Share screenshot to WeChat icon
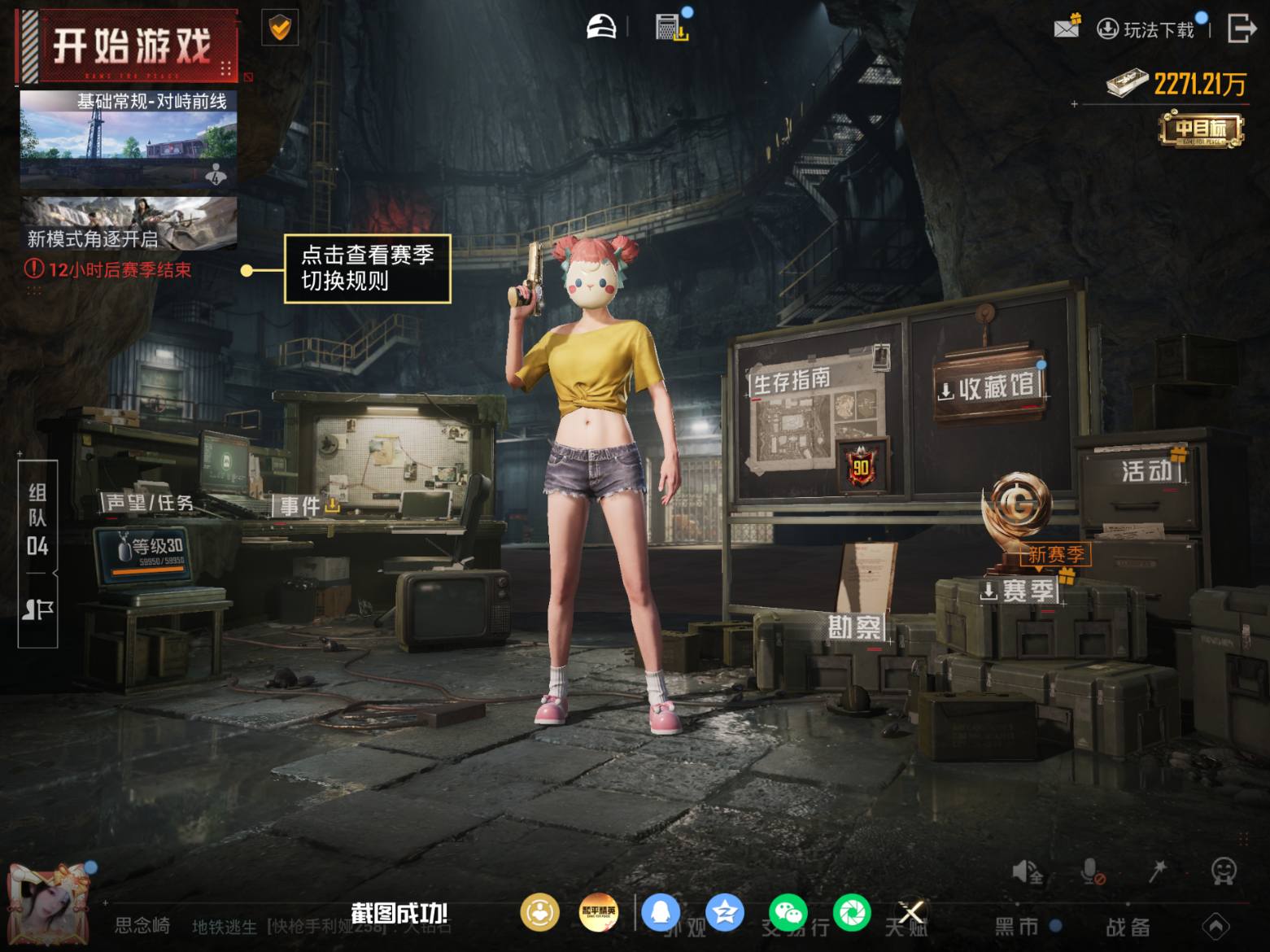Image resolution: width=1270 pixels, height=952 pixels. pos(788,913)
